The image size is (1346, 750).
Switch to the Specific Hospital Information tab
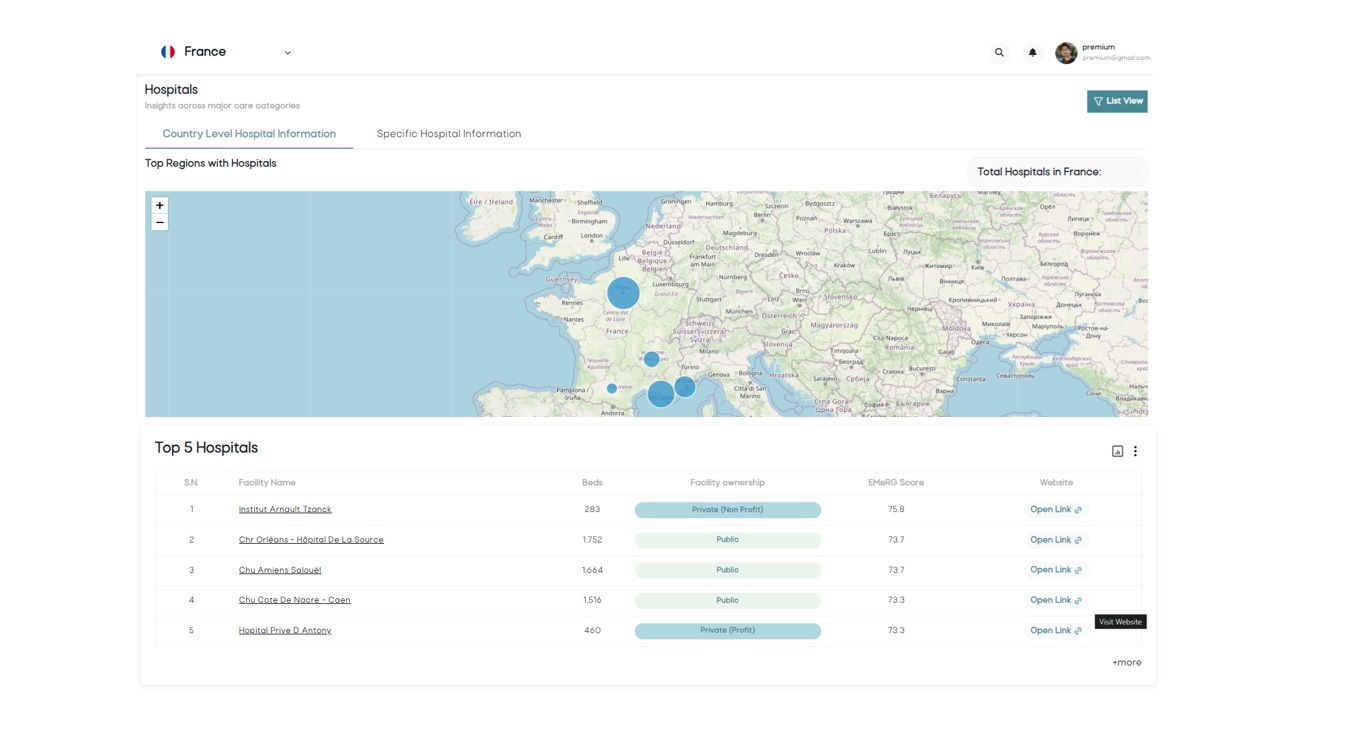(448, 133)
